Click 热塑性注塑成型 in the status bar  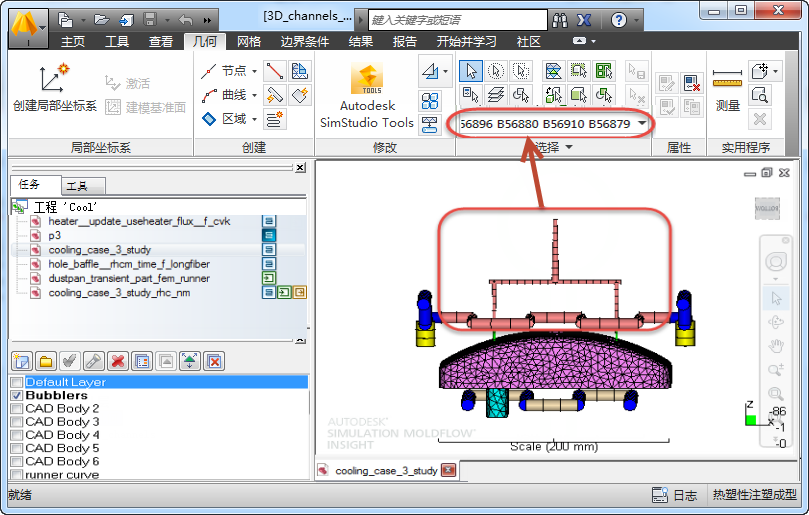tap(754, 495)
